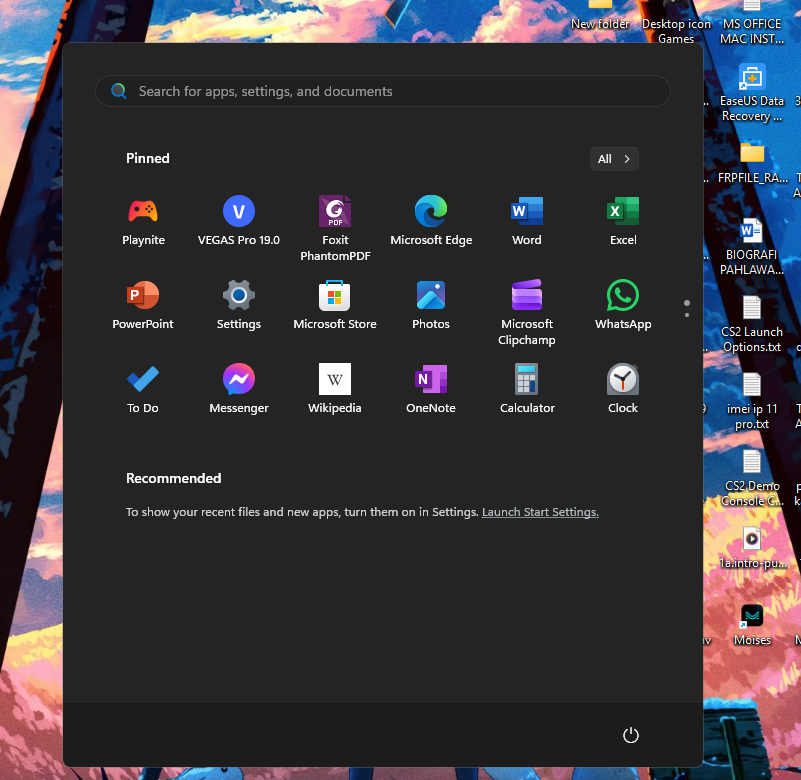Screen dimensions: 801x780
Task: Open the Settings app
Action: [x=239, y=305]
